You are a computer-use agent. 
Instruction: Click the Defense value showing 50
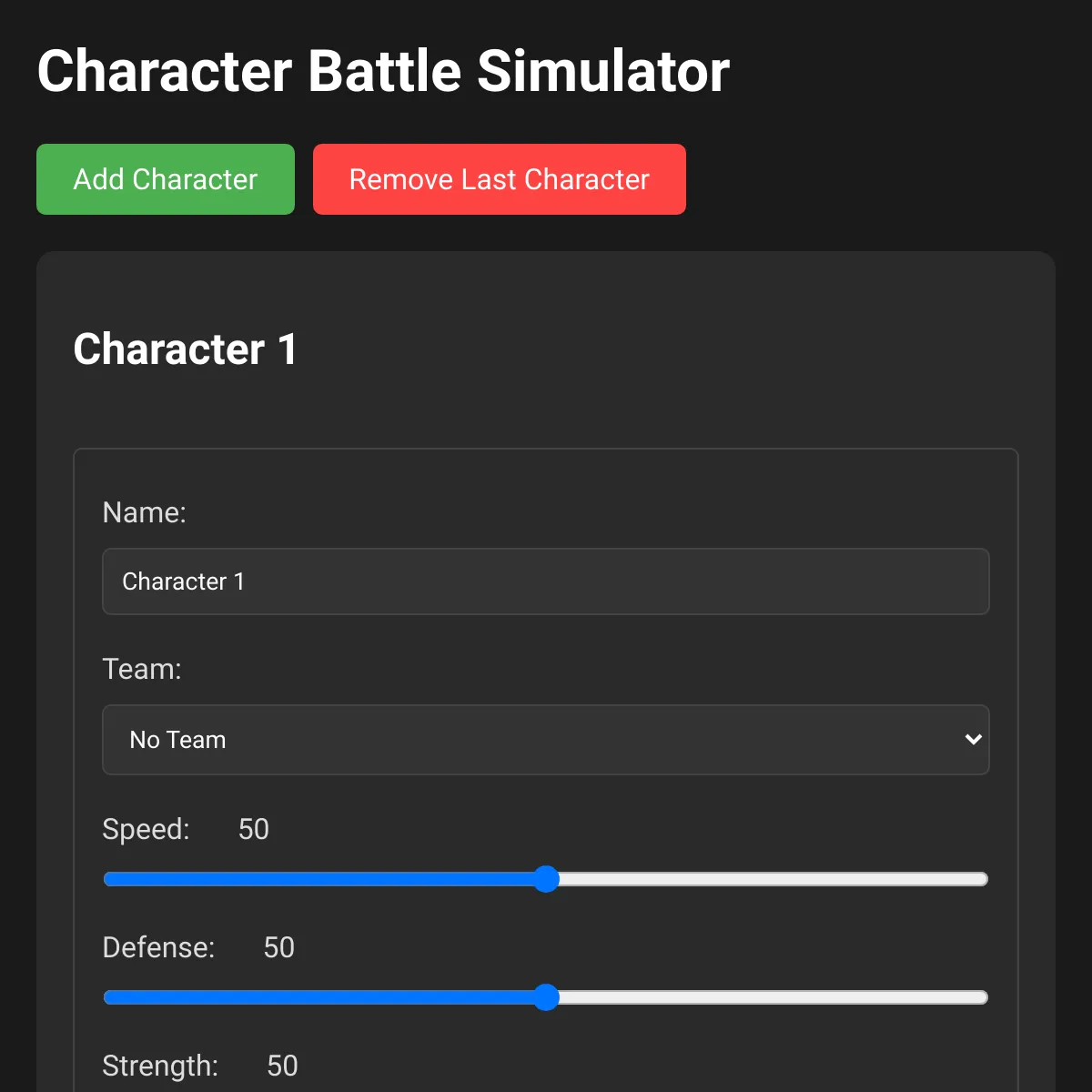point(278,947)
